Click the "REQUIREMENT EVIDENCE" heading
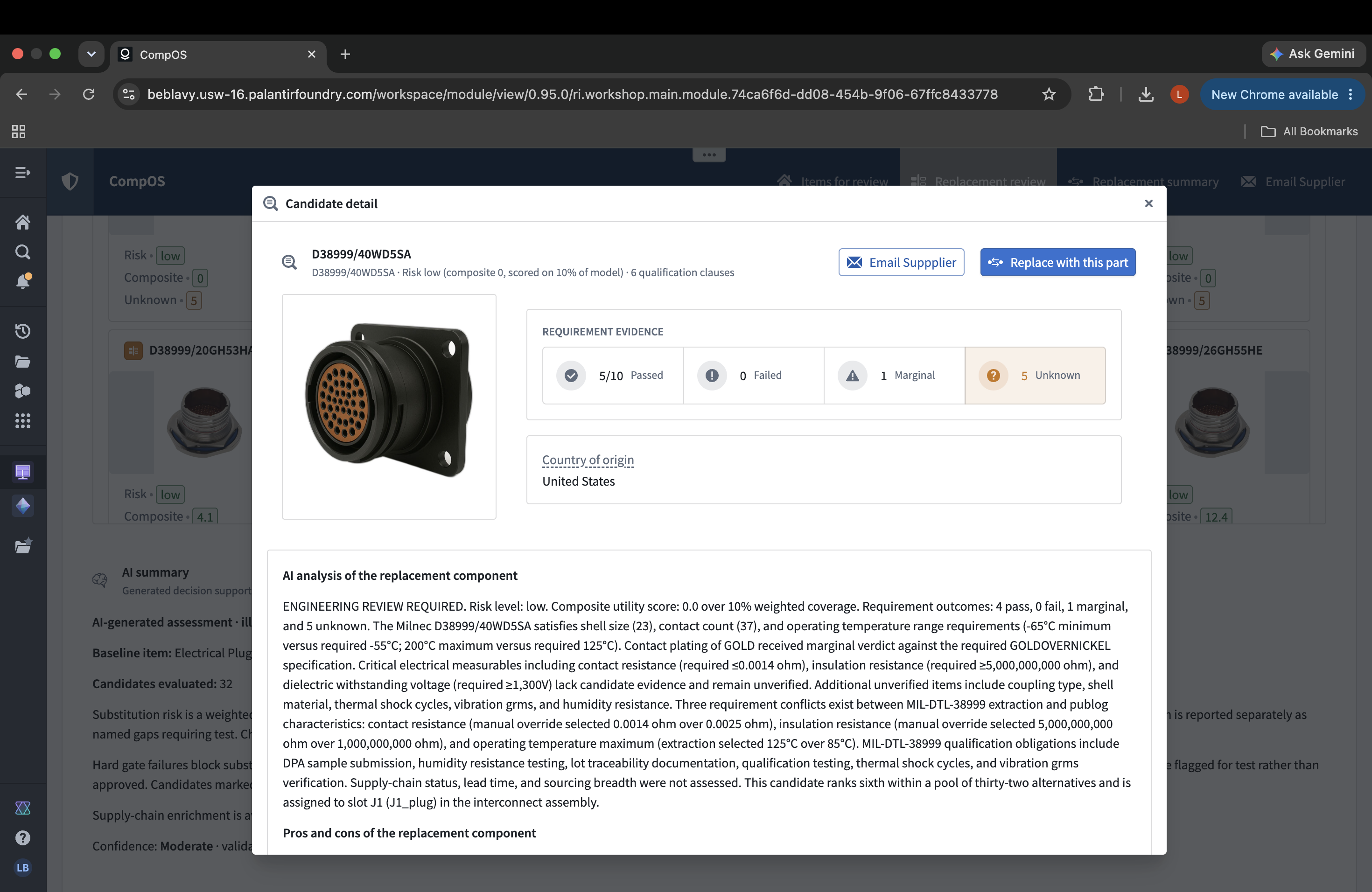1372x892 pixels. (x=602, y=331)
